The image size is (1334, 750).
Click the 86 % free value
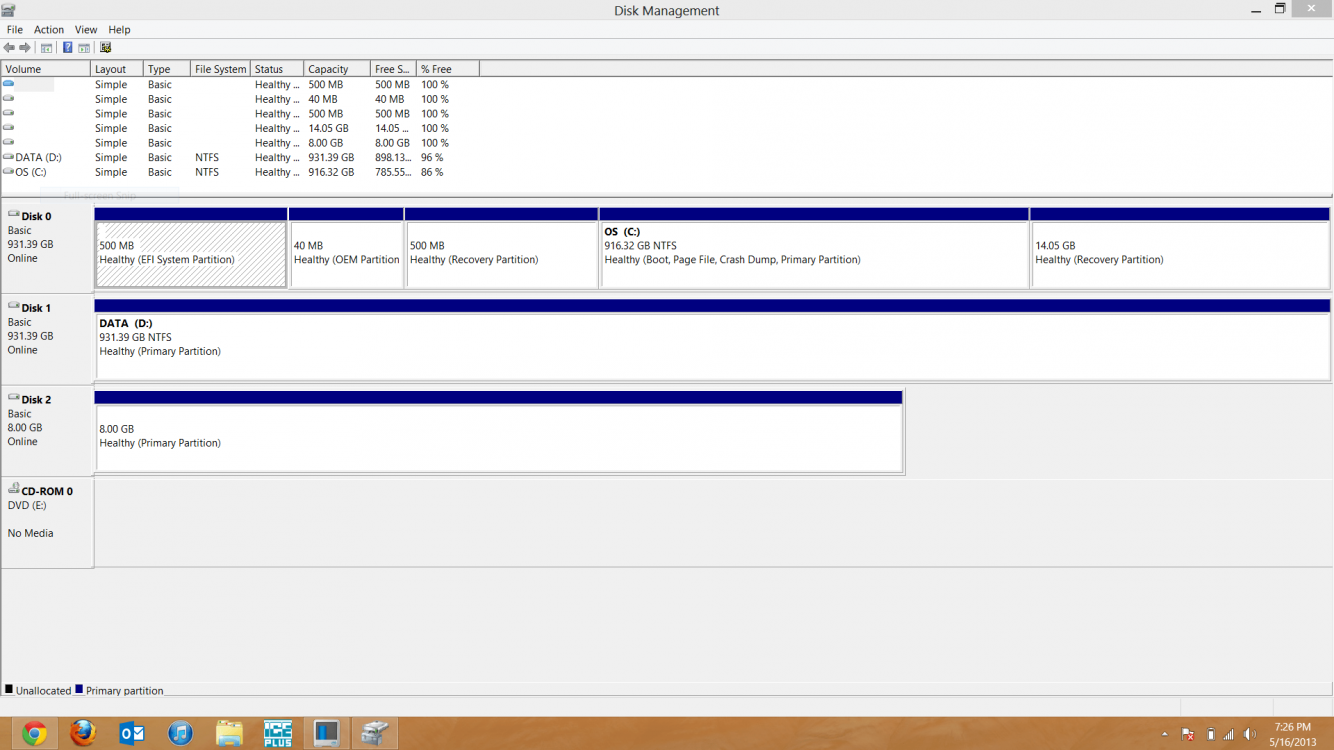click(x=432, y=172)
